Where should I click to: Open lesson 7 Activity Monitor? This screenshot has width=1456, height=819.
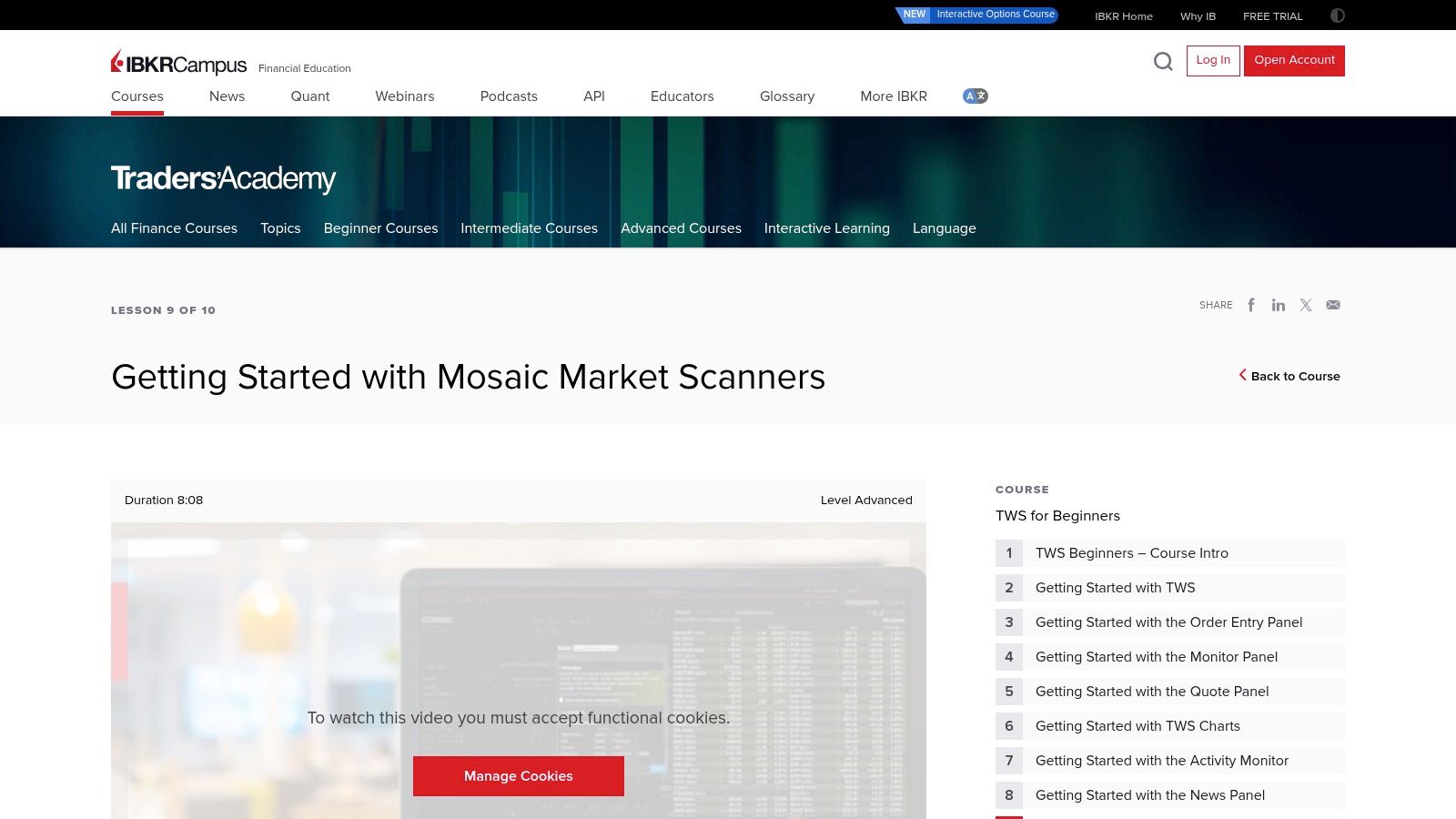(x=1170, y=761)
